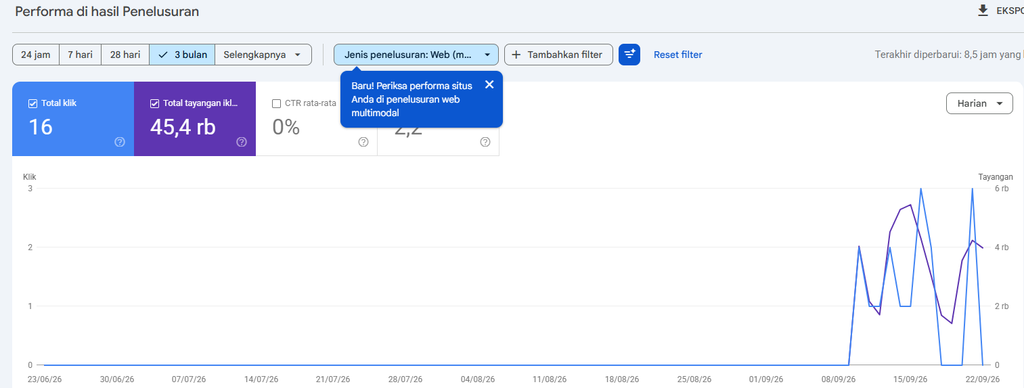Click the Performa di hasil Penelusuran heading
Screen dimensions: 1024x388
107,11
